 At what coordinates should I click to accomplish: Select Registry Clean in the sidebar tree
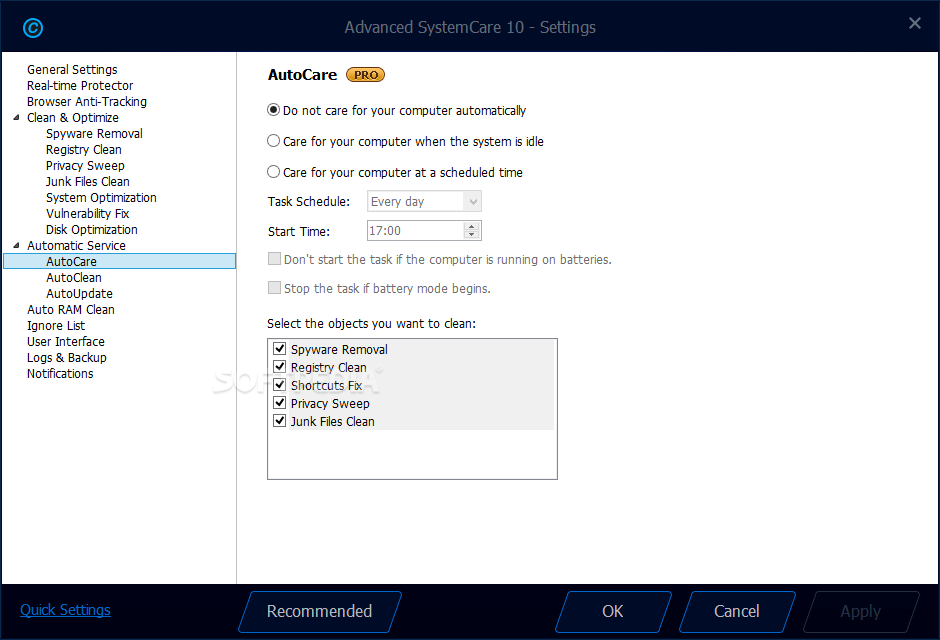point(83,150)
